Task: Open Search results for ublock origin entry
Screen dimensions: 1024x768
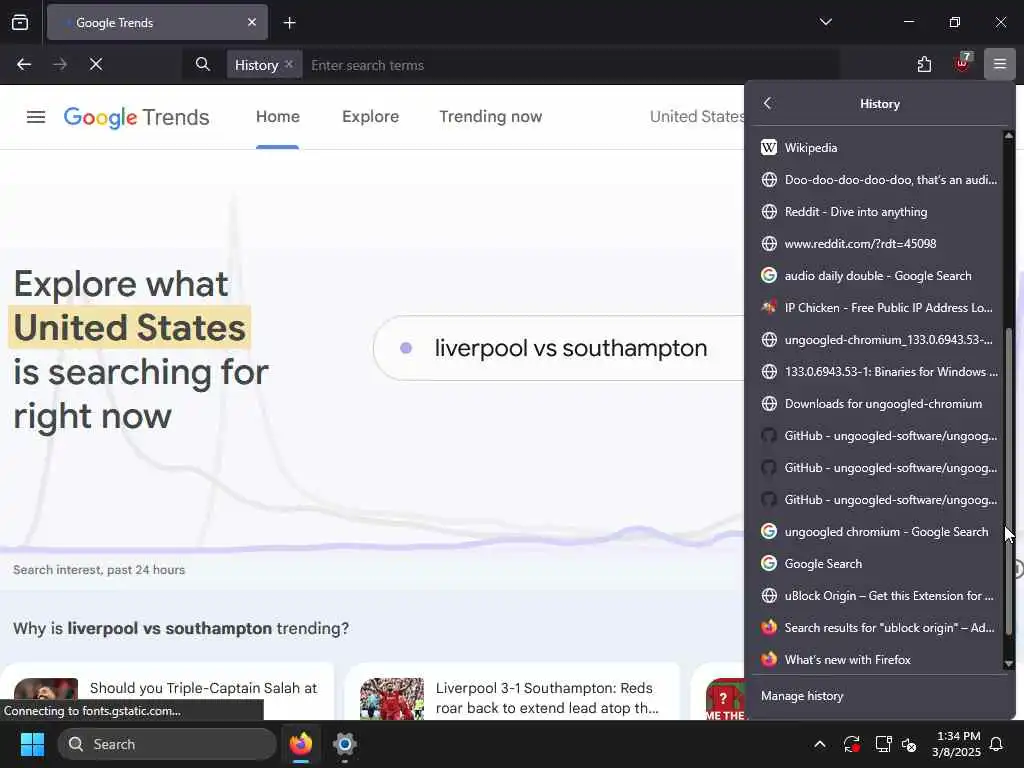Action: point(879,628)
